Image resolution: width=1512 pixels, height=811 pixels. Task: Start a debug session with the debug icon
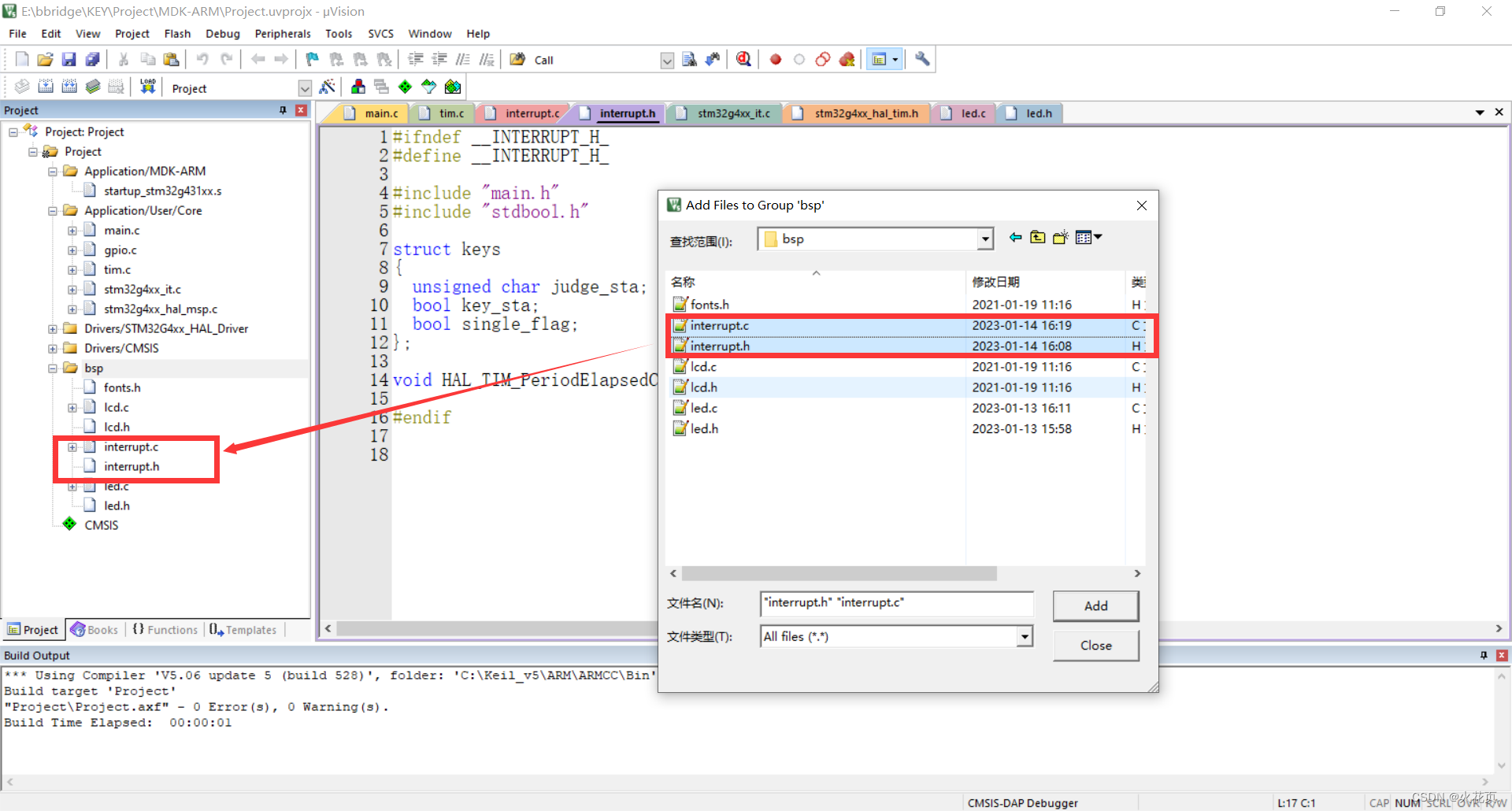tap(743, 59)
